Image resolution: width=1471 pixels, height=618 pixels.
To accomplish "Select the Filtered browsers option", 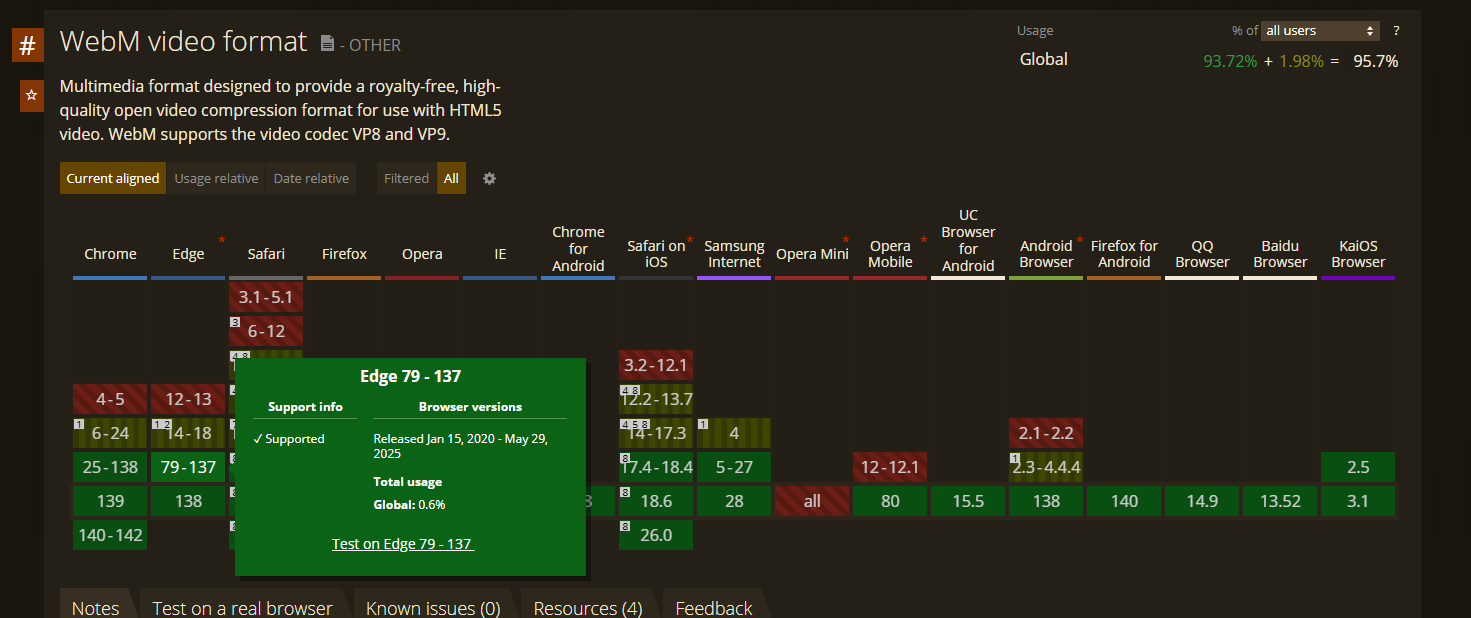I will pos(407,178).
